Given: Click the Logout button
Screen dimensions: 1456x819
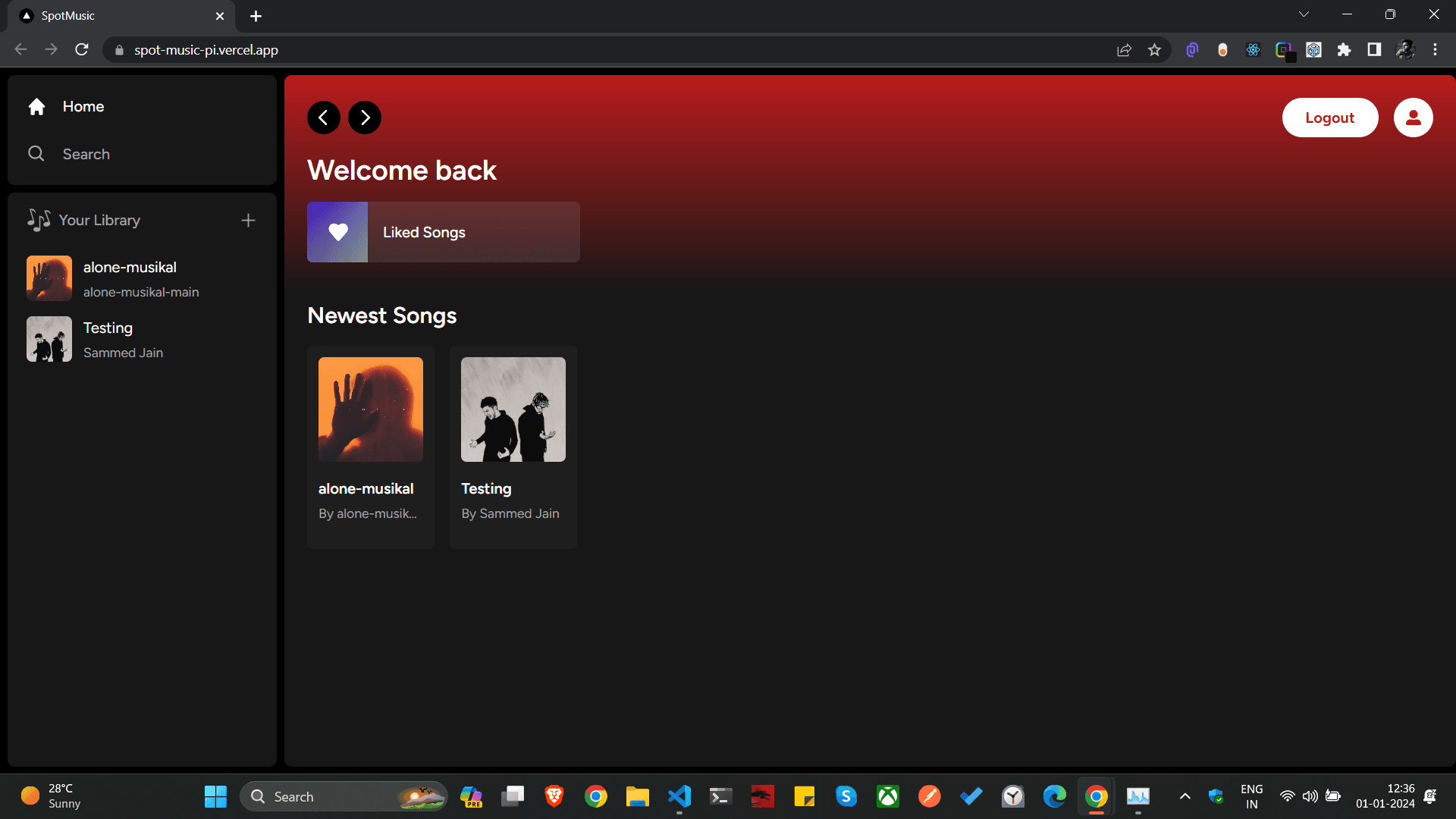Looking at the screenshot, I should click(1330, 117).
